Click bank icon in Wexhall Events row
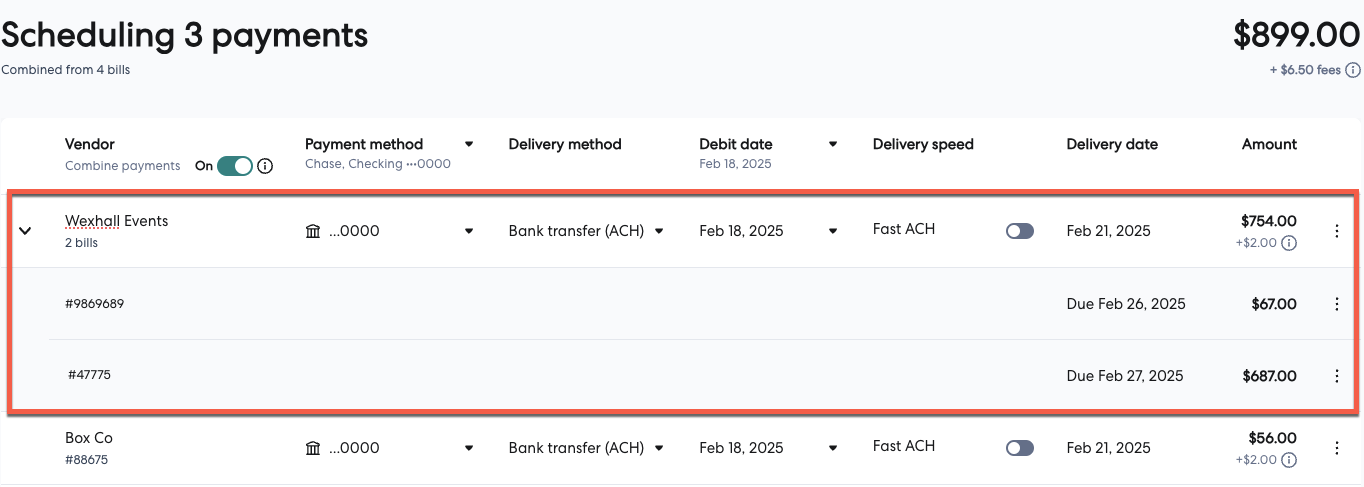 point(313,231)
